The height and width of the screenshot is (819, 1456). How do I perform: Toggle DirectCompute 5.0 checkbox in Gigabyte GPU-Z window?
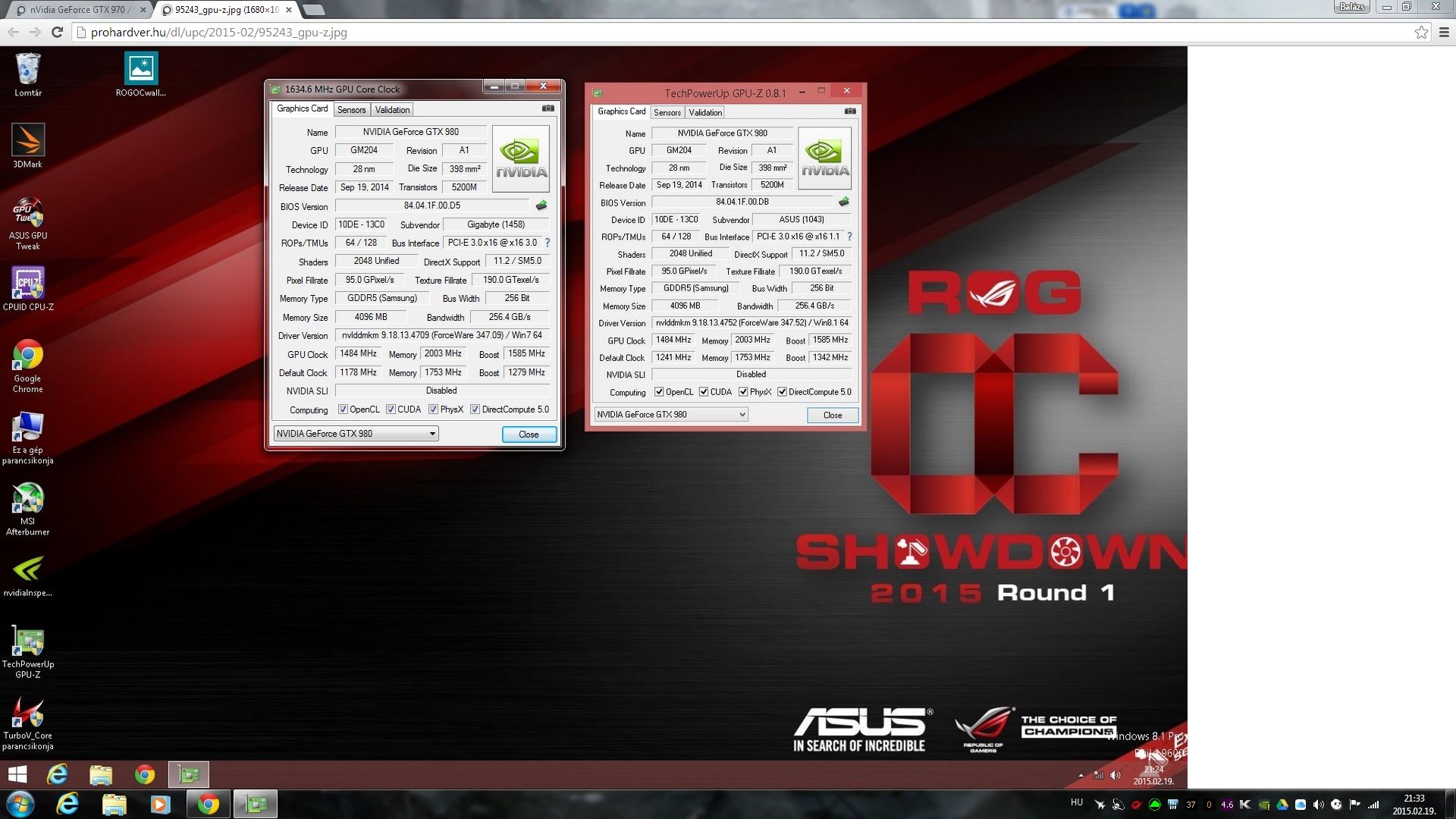[475, 409]
